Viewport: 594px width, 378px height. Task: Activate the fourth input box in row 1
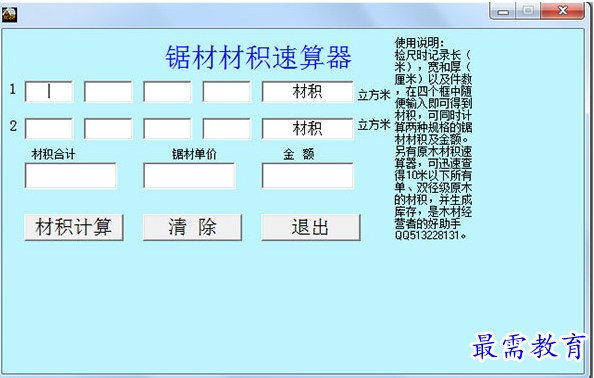coord(227,92)
